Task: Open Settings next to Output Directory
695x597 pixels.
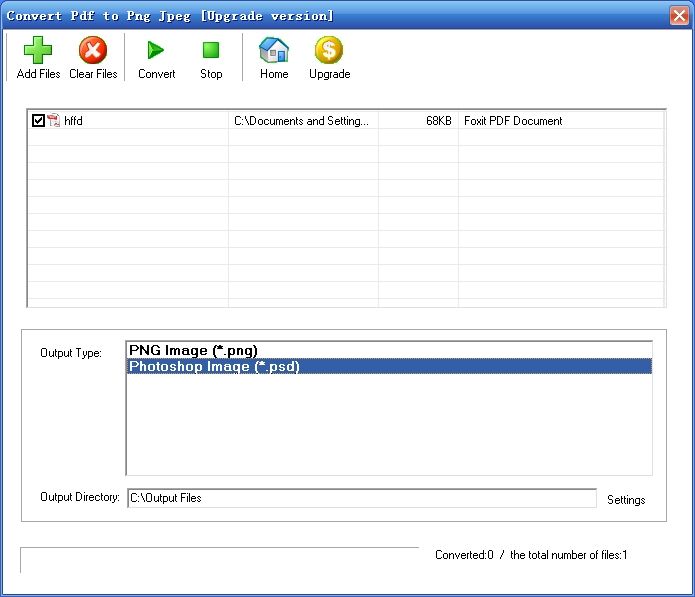Action: coord(626,500)
